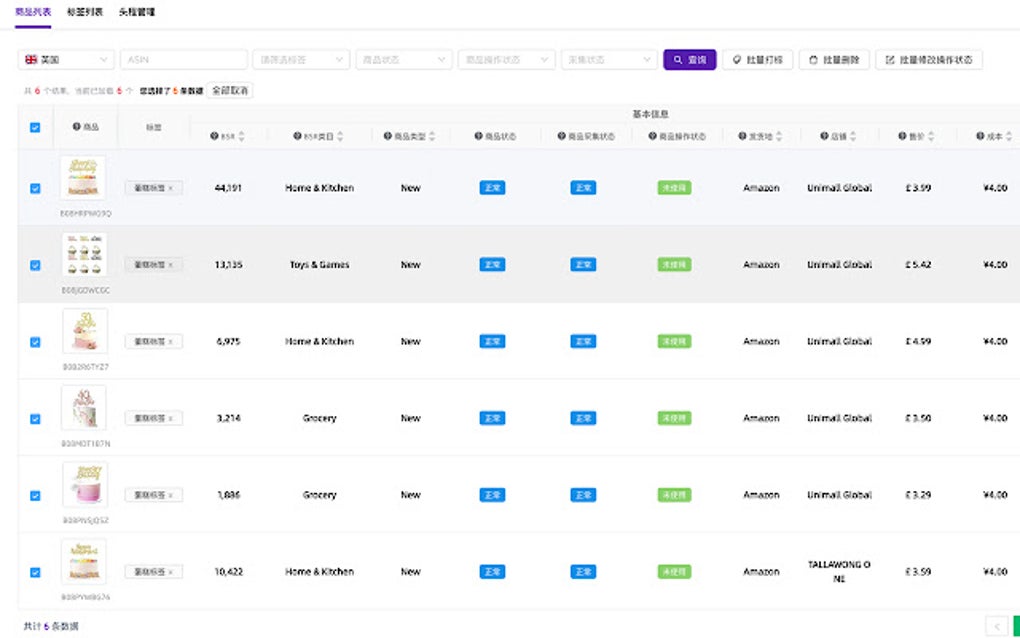Open the 商品状态 filter dropdown

point(404,60)
